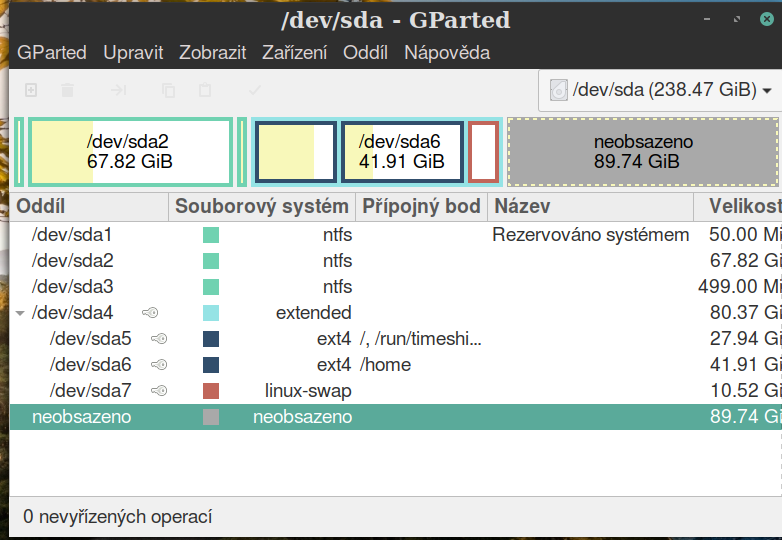Click the Apply operations checkmark icon
The width and height of the screenshot is (782, 540).
point(255,91)
